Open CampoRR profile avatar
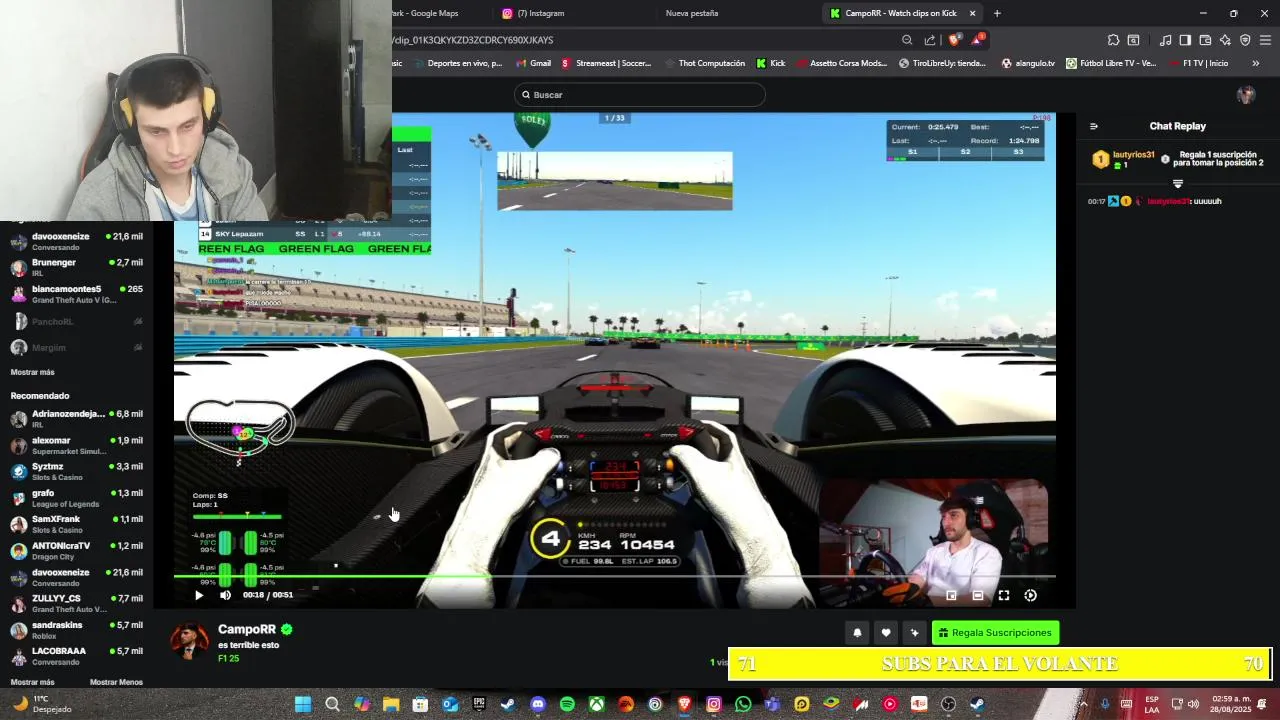 (x=189, y=640)
